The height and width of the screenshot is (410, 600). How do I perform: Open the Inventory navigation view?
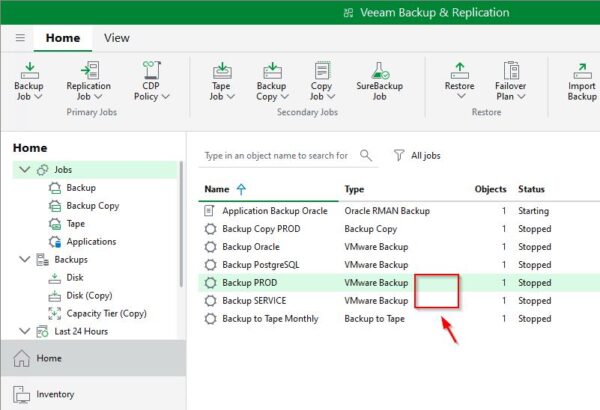(93, 394)
